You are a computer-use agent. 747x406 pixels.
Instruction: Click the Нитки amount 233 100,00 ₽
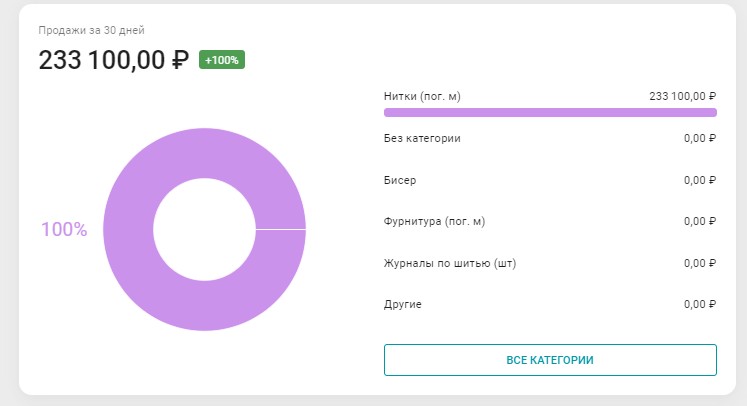point(683,96)
